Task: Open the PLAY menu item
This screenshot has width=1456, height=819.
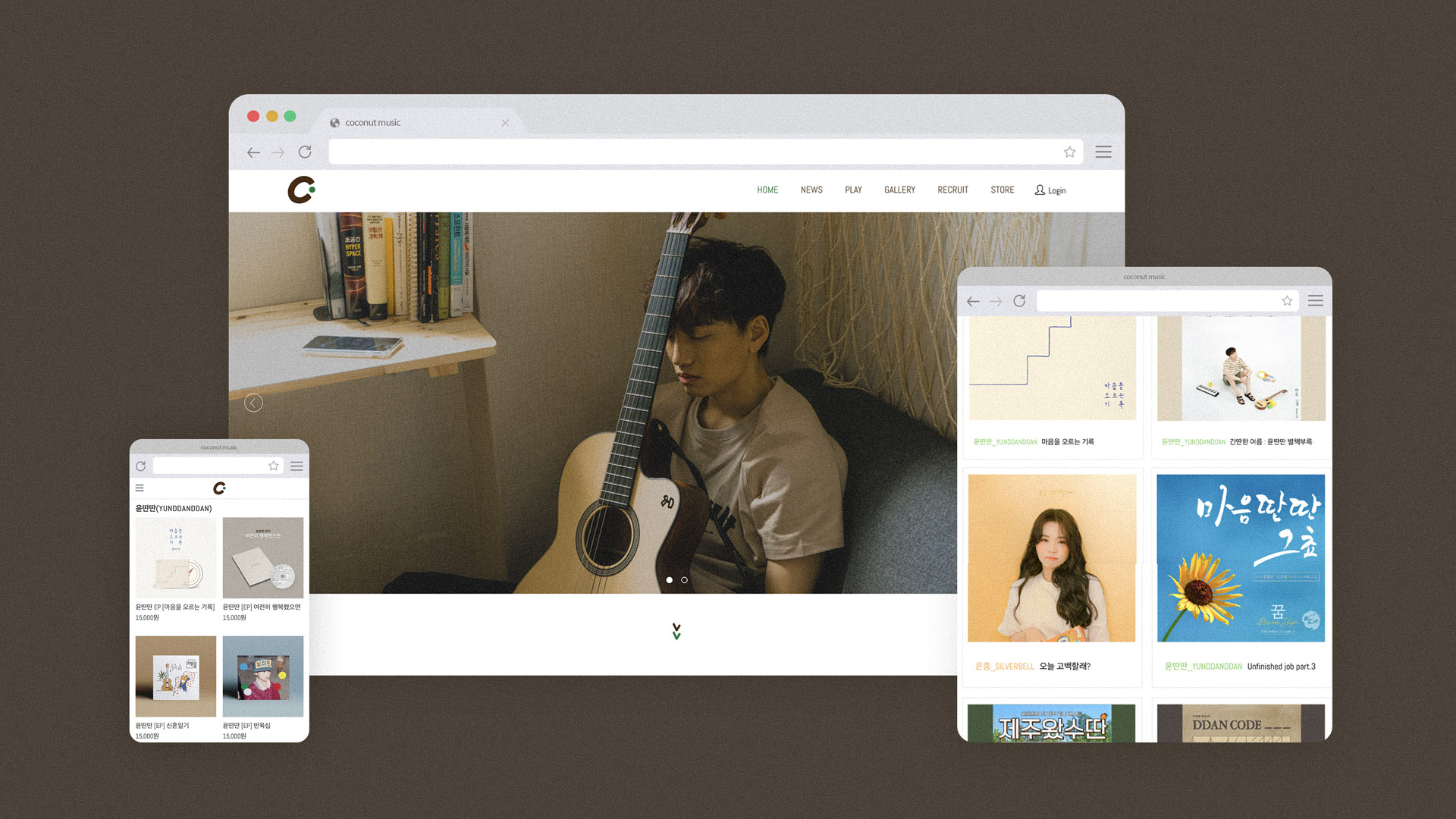Action: 853,190
